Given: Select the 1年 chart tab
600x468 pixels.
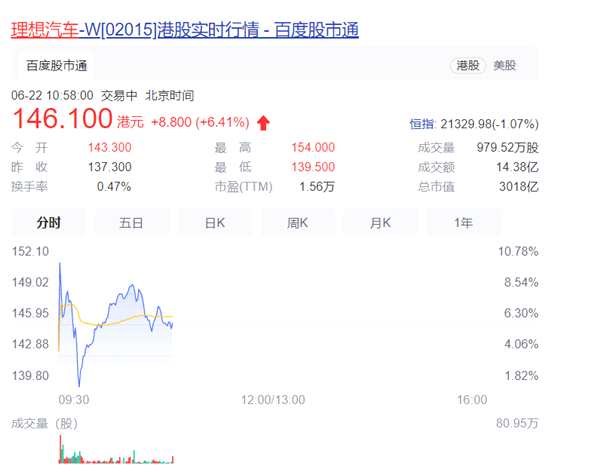Looking at the screenshot, I should (x=463, y=222).
